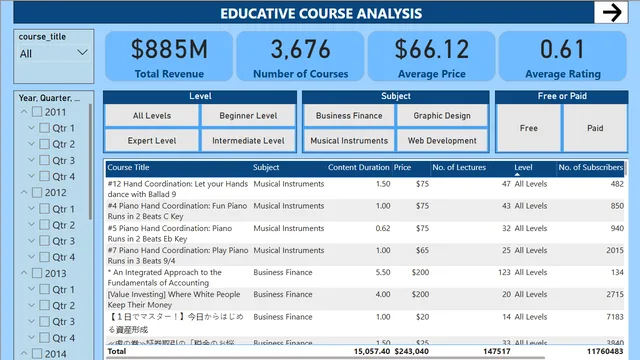
Task: Click content duration value 5.50
Action: (383, 272)
